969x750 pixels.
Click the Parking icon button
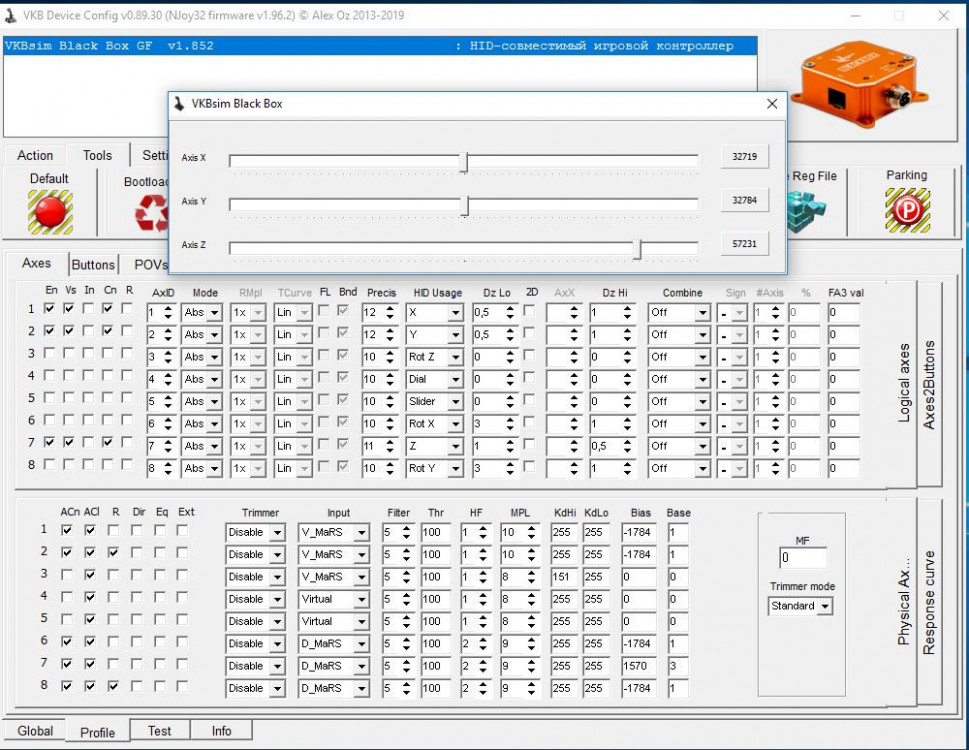click(906, 209)
